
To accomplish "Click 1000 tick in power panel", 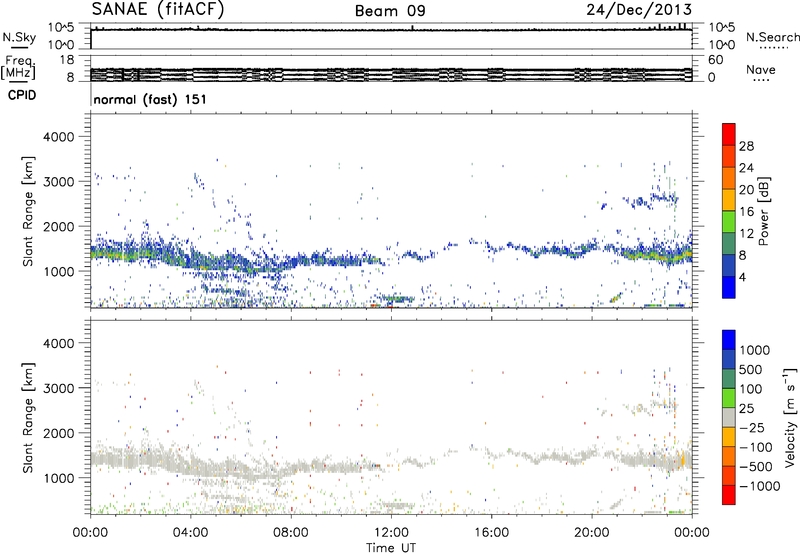I will coord(58,271).
